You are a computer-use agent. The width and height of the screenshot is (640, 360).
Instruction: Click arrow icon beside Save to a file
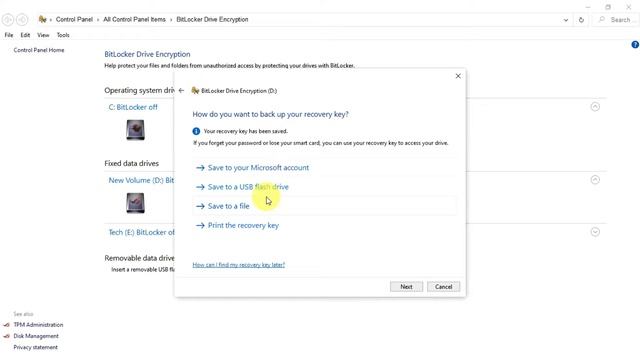200,206
